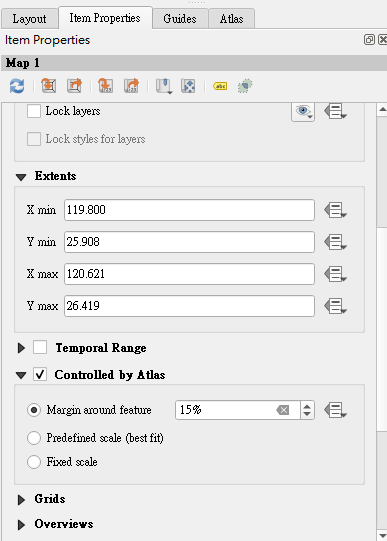
Task: Uncheck Controlled by Atlas checkbox
Action: coord(40,374)
